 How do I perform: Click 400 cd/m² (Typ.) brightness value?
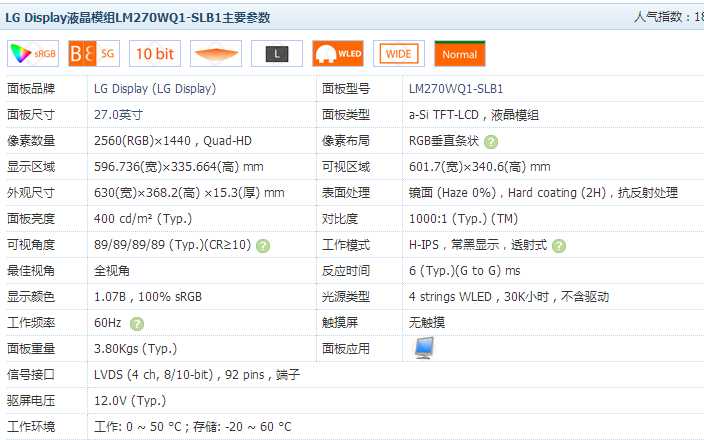143,219
